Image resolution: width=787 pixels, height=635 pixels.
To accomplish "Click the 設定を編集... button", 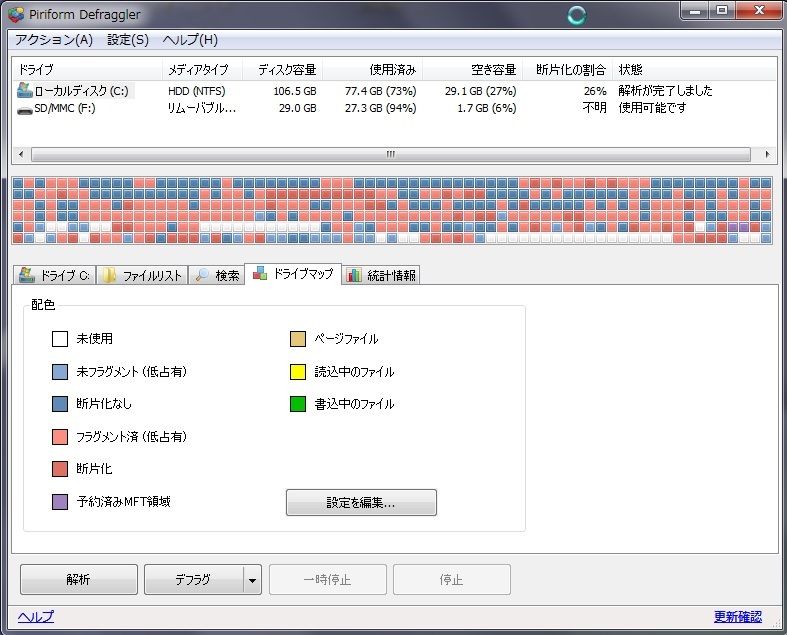I will pos(361,502).
